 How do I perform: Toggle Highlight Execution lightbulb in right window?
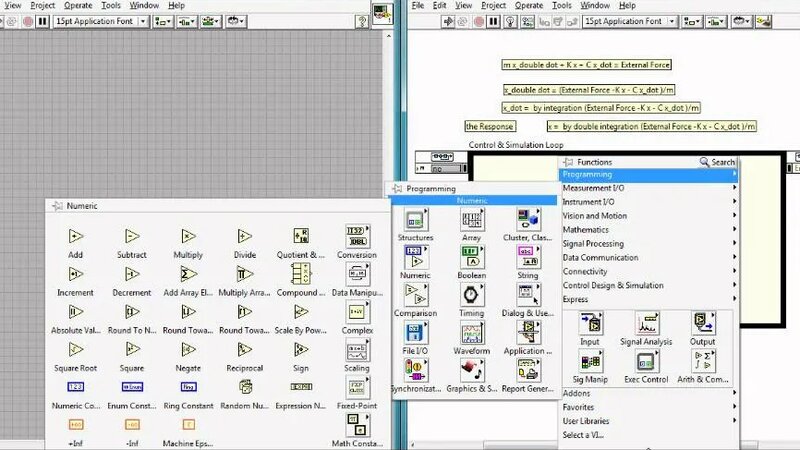(510, 21)
